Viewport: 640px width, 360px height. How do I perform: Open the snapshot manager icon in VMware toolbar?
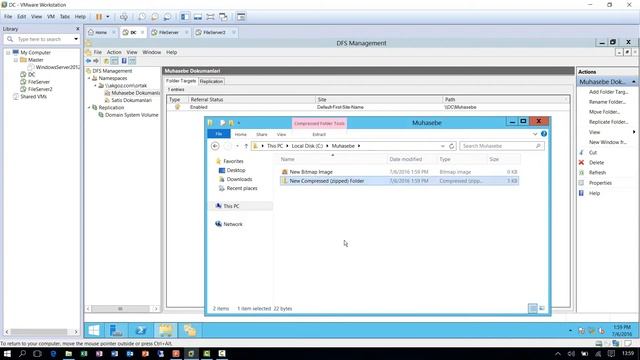click(167, 17)
